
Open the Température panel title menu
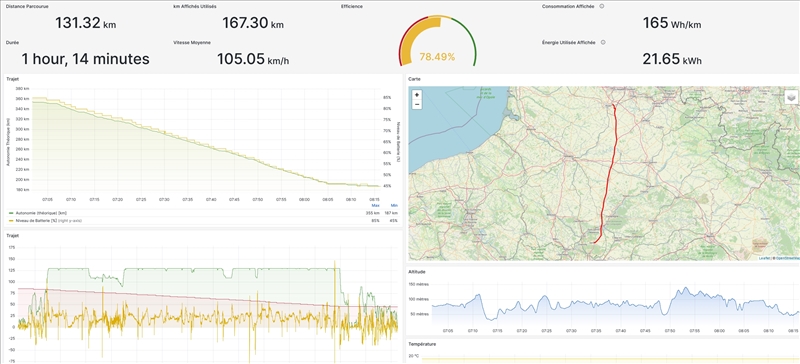pyautogui.click(x=422, y=344)
